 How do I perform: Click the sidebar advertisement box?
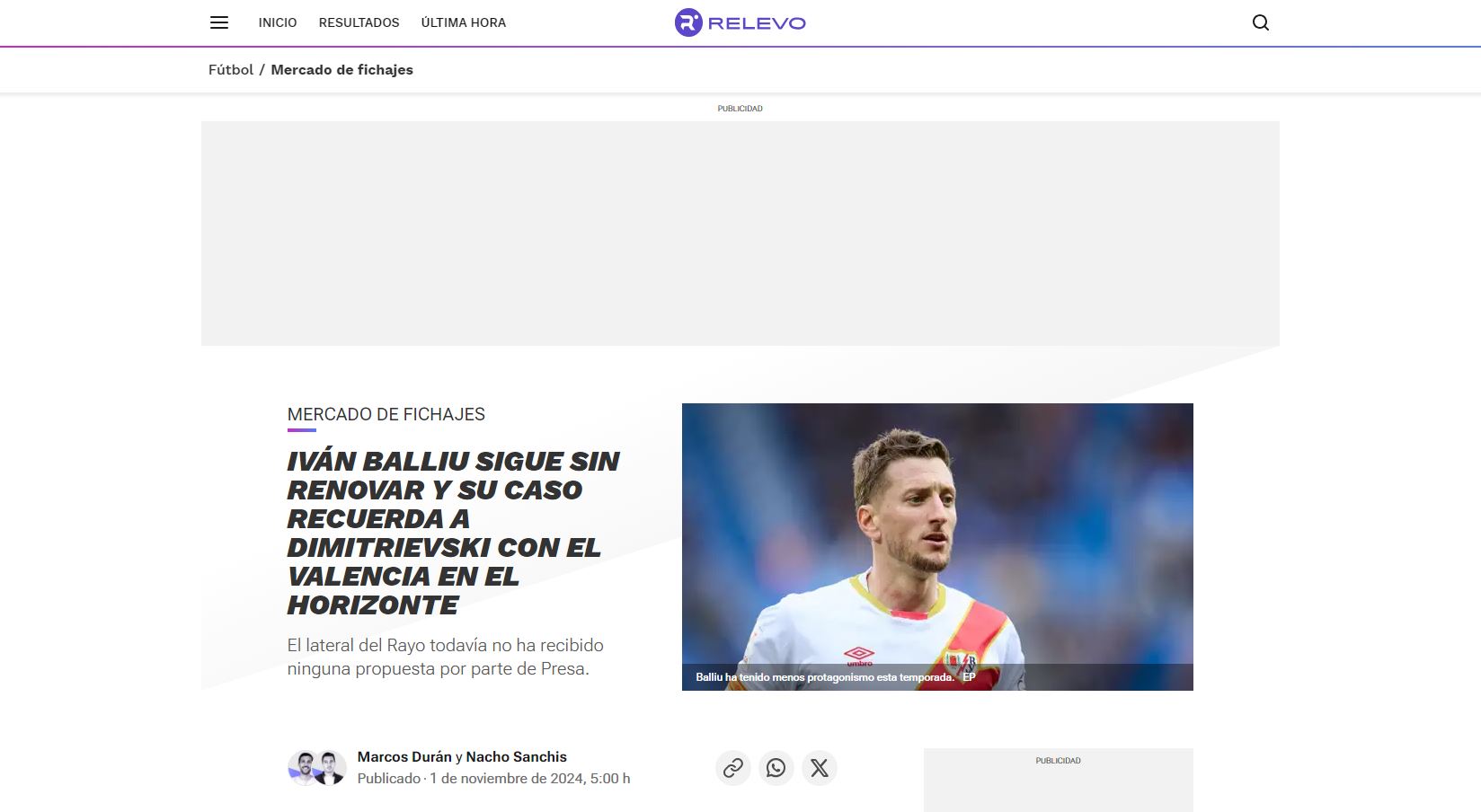point(1058,786)
